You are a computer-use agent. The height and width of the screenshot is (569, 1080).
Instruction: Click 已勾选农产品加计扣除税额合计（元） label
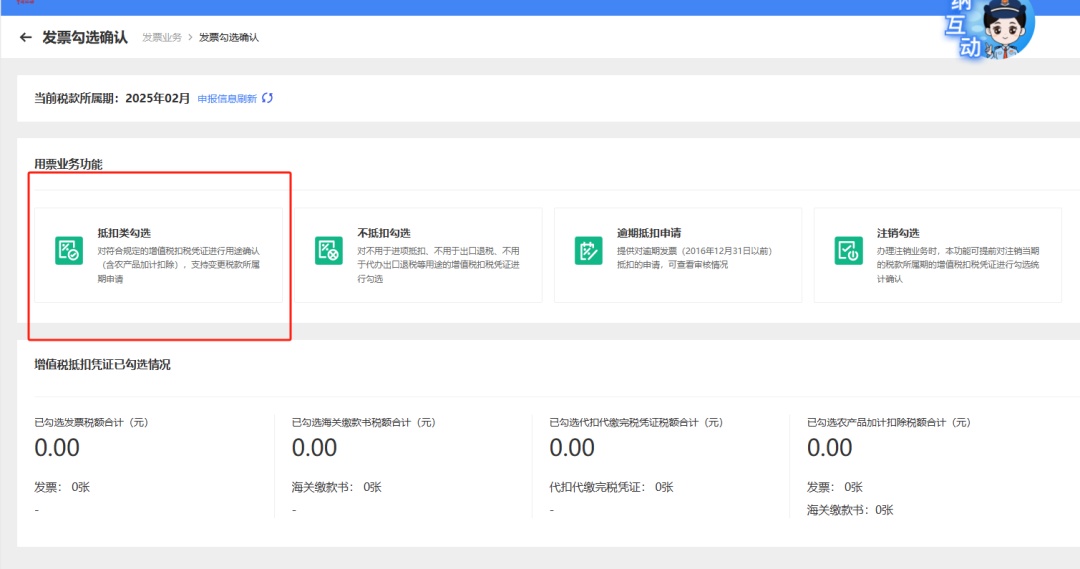889,422
